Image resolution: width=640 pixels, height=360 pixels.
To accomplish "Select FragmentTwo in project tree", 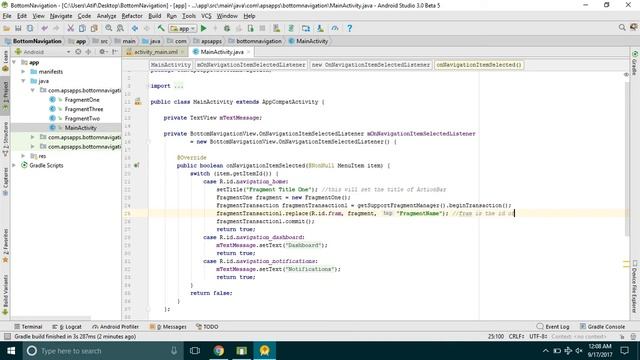I will (82, 118).
